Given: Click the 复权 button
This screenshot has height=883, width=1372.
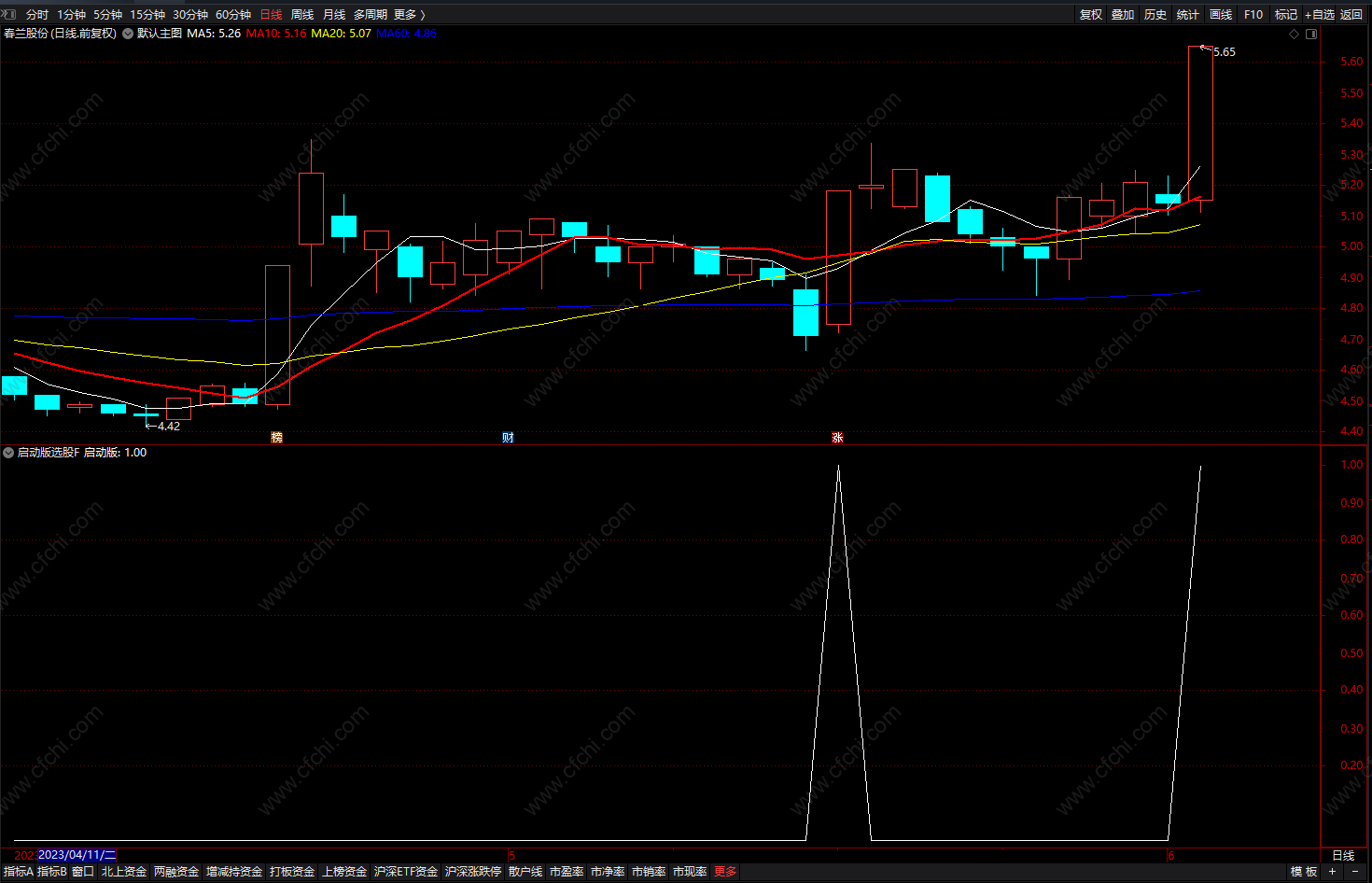Looking at the screenshot, I should tap(1091, 15).
